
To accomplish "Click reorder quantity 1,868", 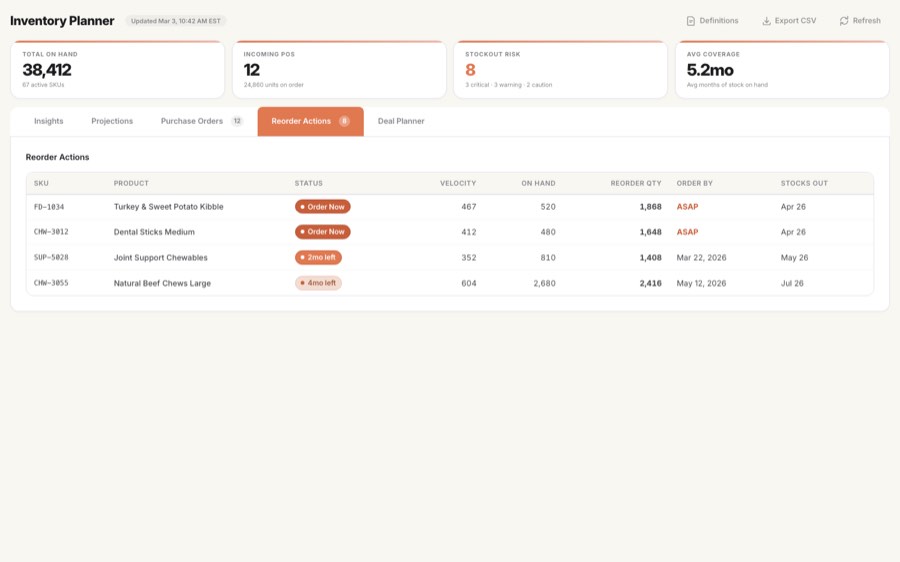I will point(650,207).
